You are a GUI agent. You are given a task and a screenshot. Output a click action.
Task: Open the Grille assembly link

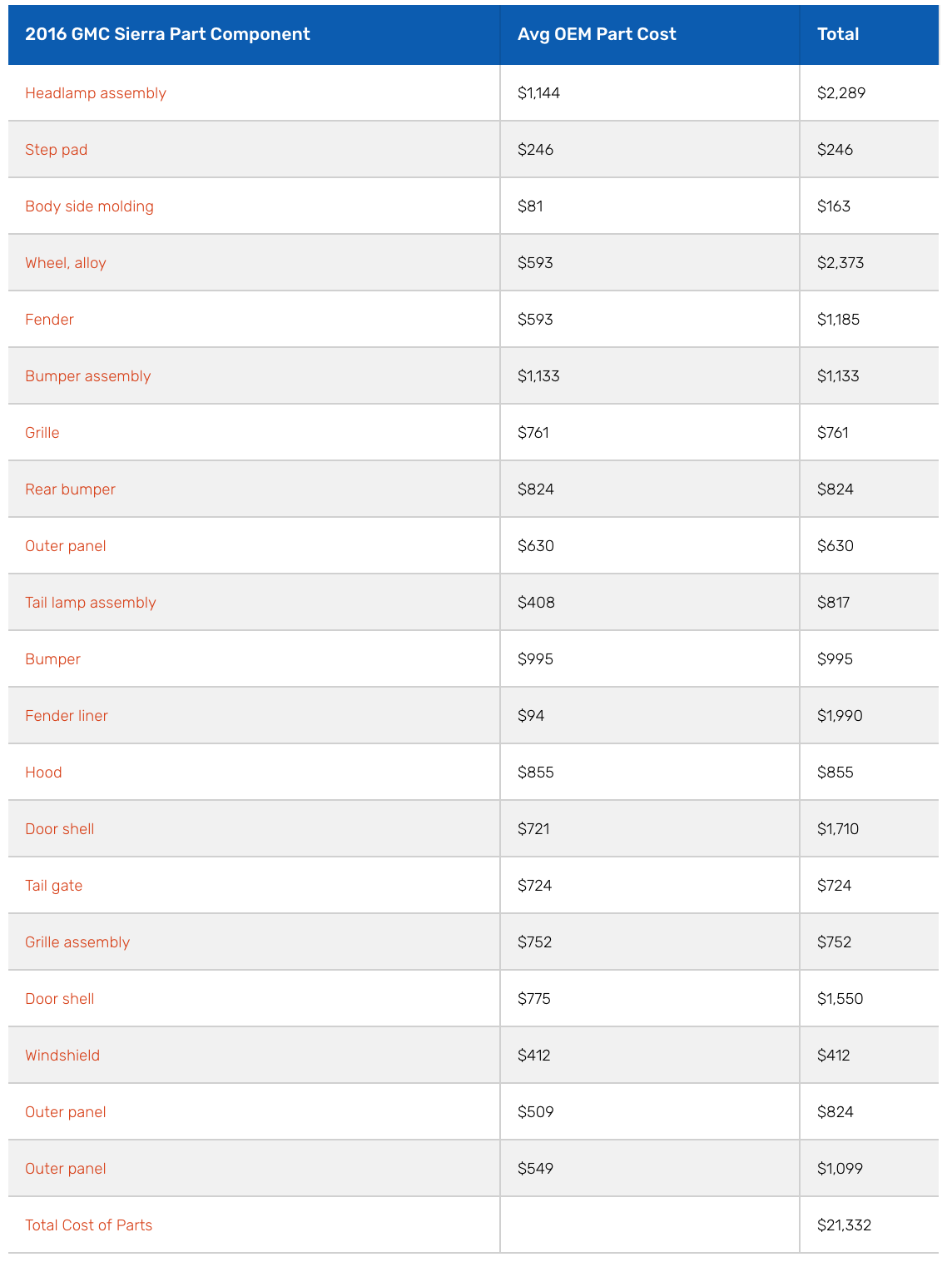[77, 942]
